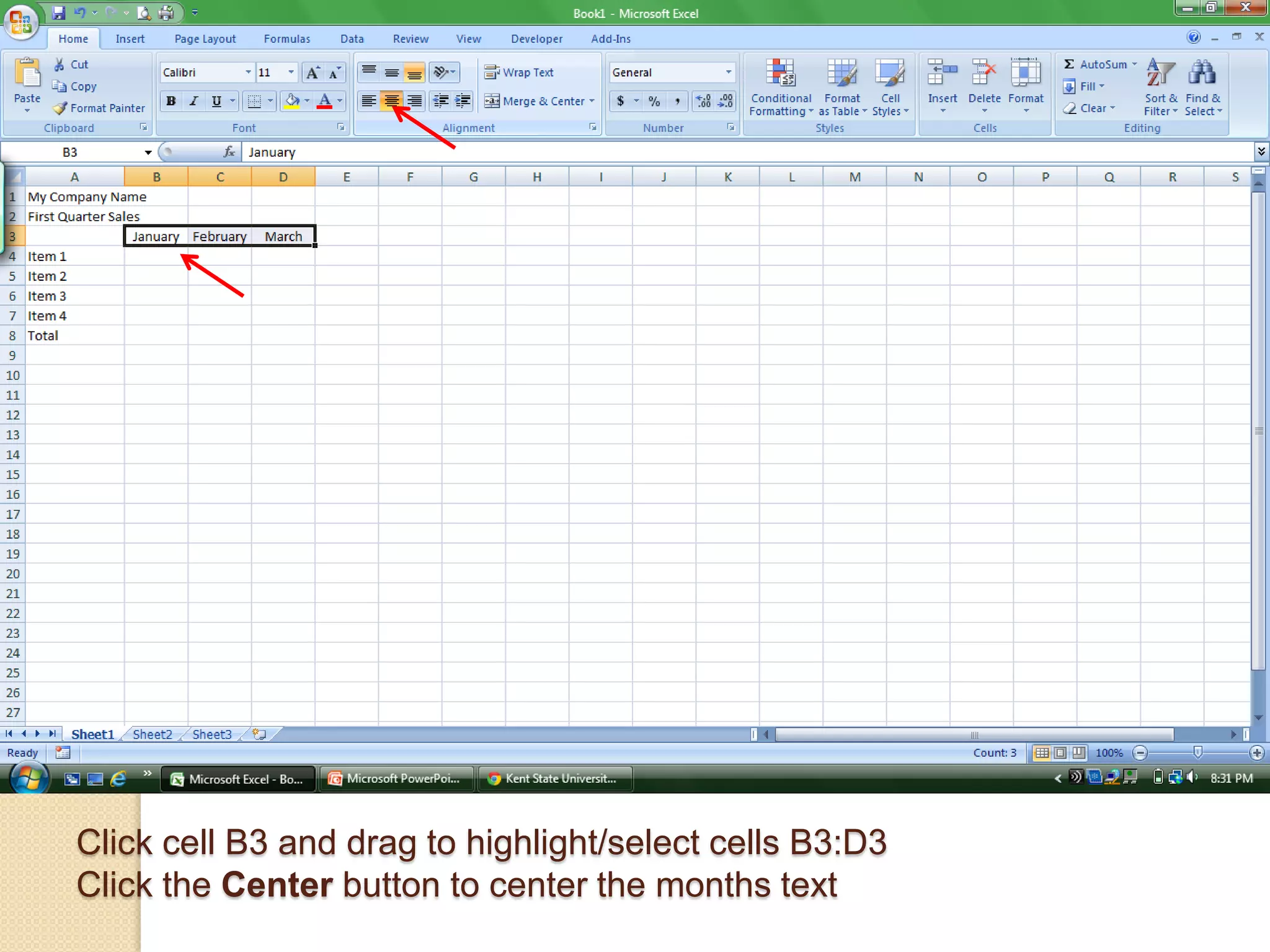Toggle Bold formatting
1270x952 pixels.
coord(171,101)
